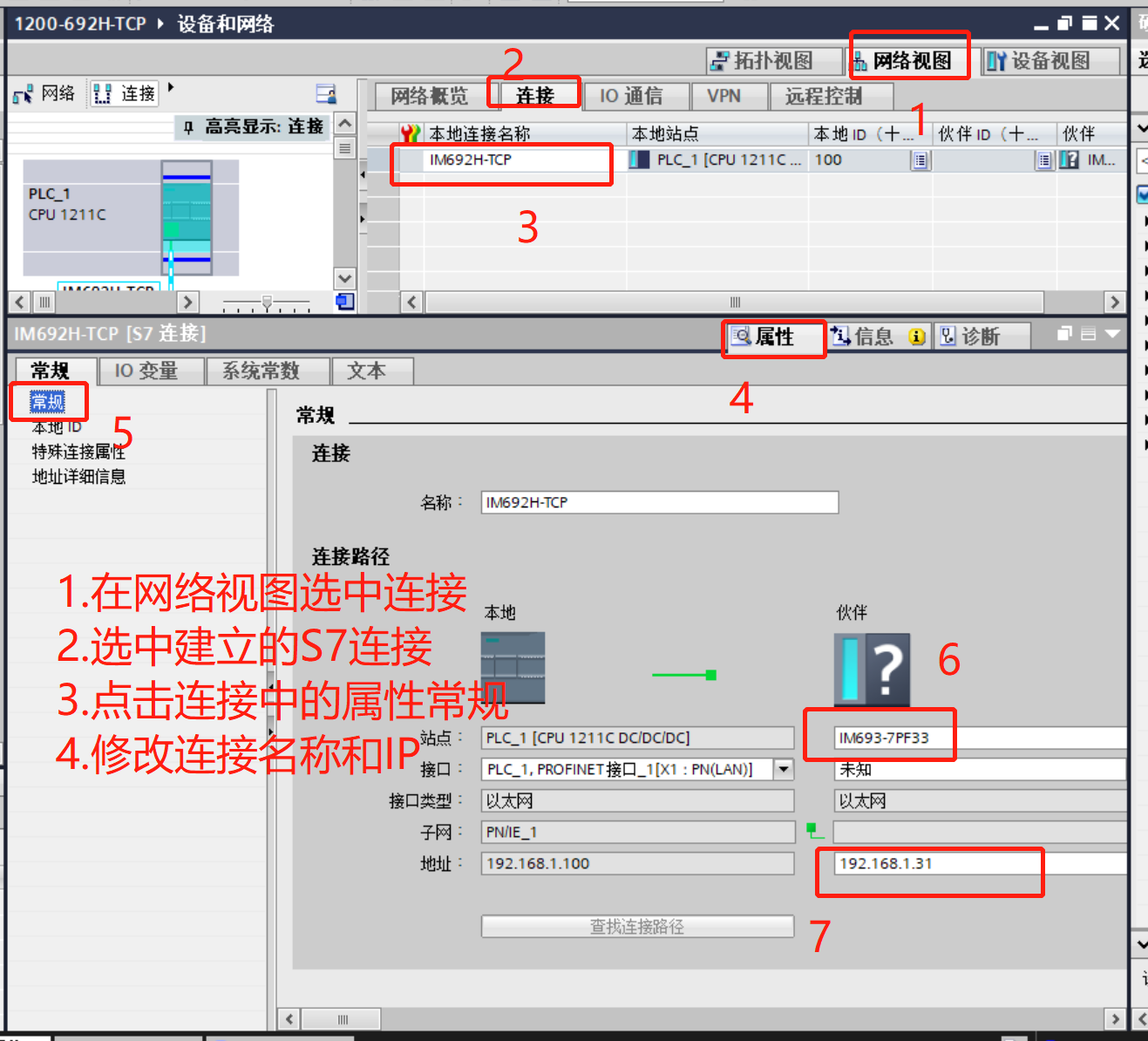Click the 网络 networking mode button
The width and height of the screenshot is (1148, 1041).
(x=44, y=93)
